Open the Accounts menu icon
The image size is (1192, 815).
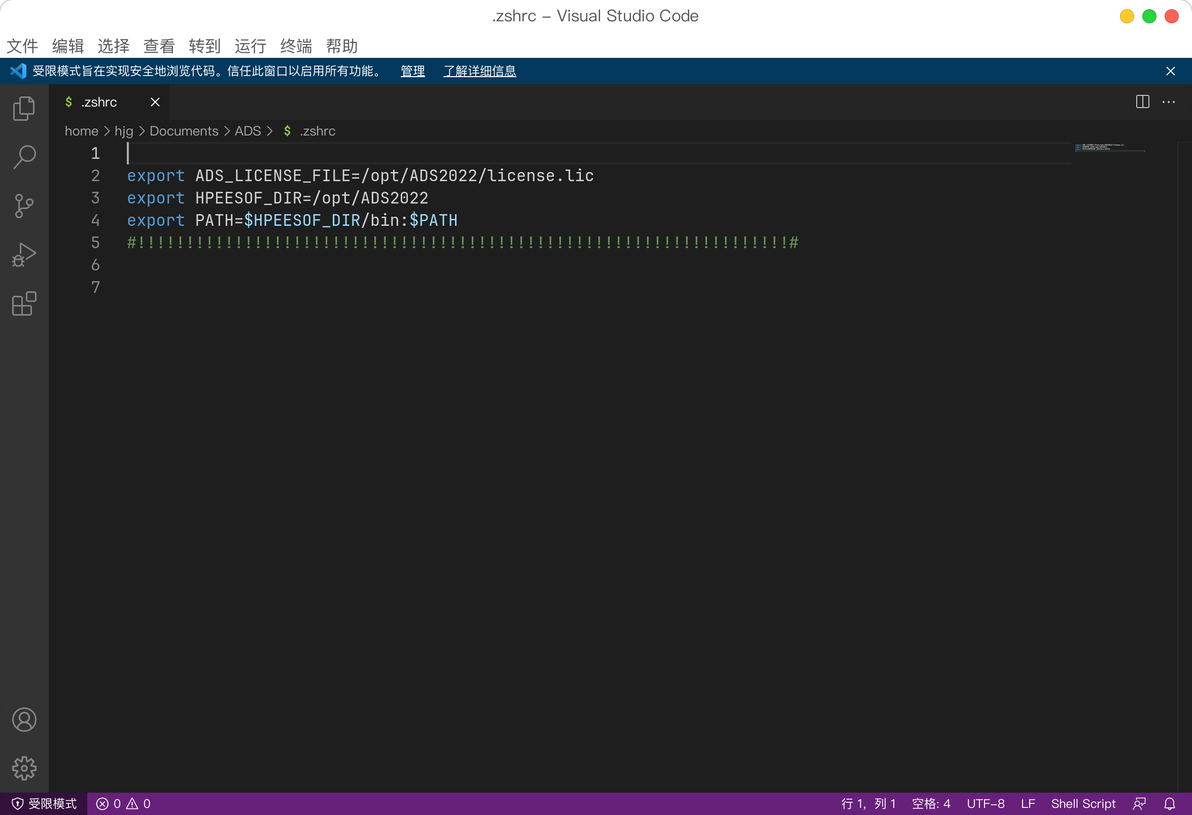[24, 719]
